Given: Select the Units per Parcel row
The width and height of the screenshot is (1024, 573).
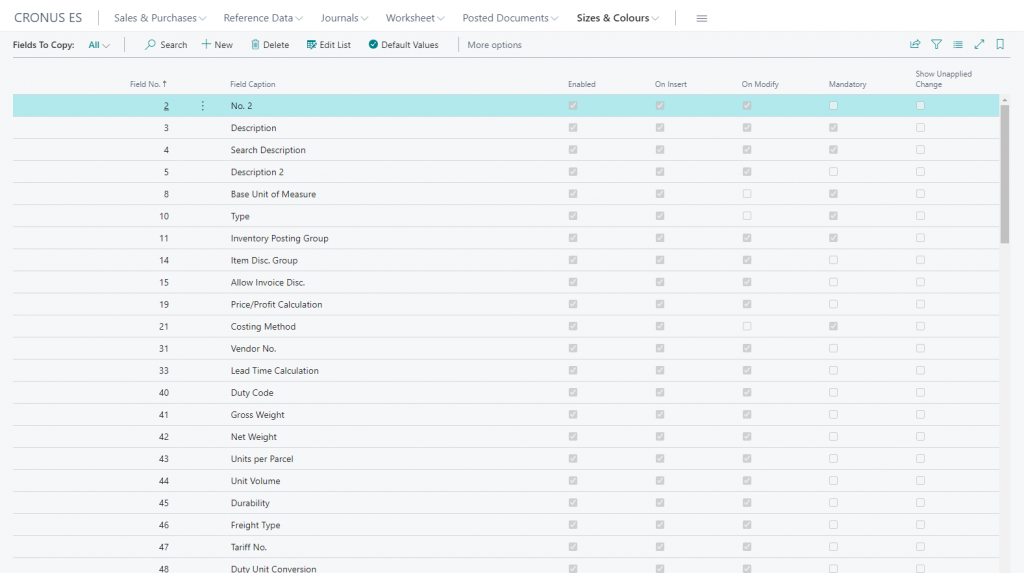Looking at the screenshot, I should coord(506,459).
